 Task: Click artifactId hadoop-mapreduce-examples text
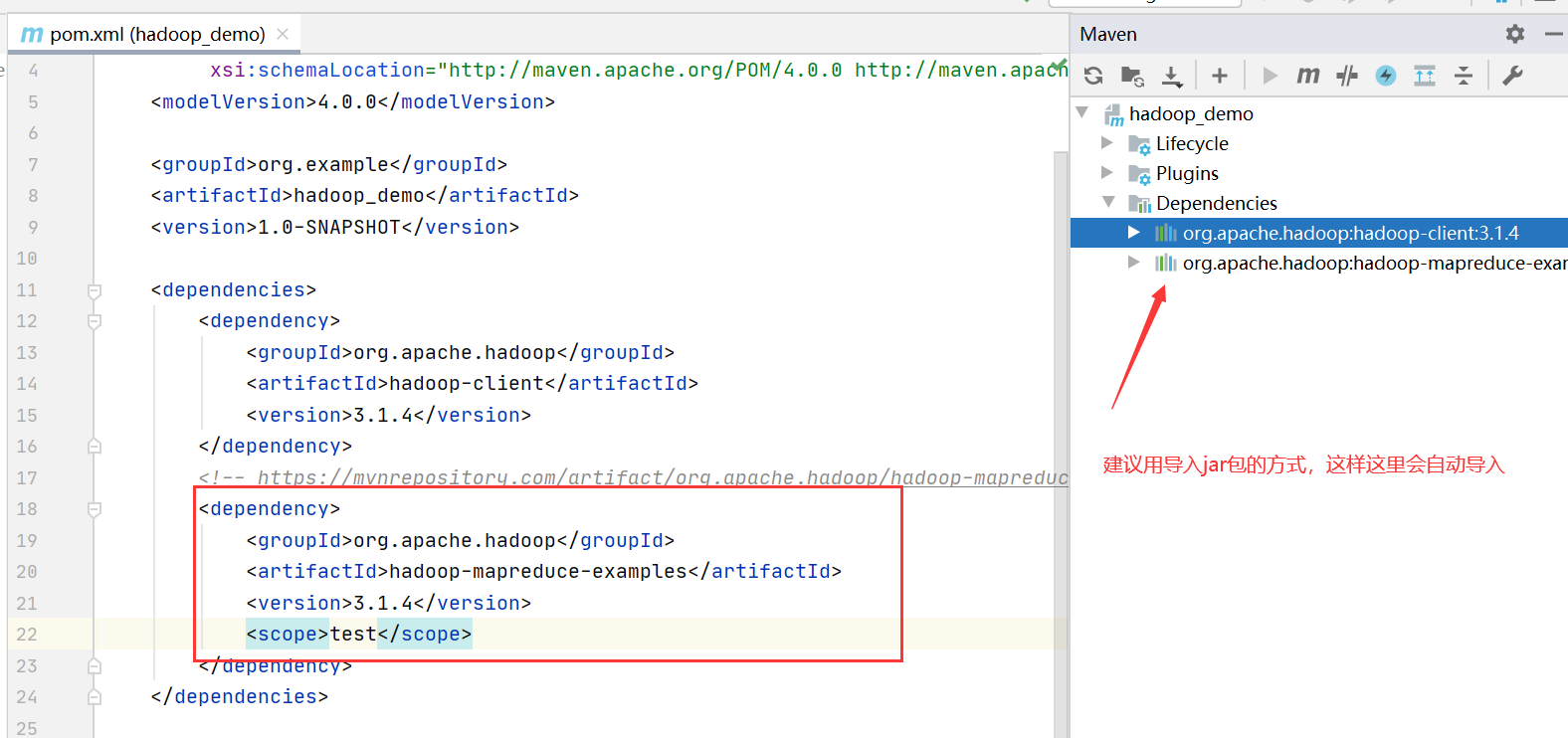(538, 572)
